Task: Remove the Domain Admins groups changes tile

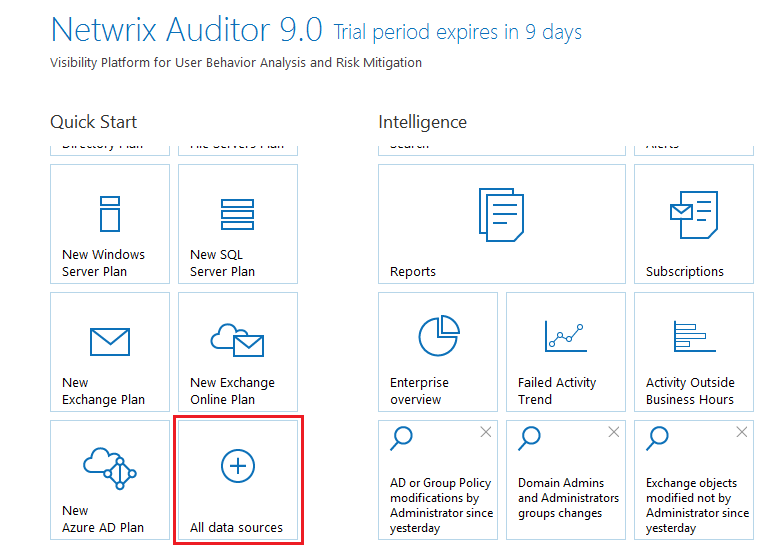Action: [614, 432]
